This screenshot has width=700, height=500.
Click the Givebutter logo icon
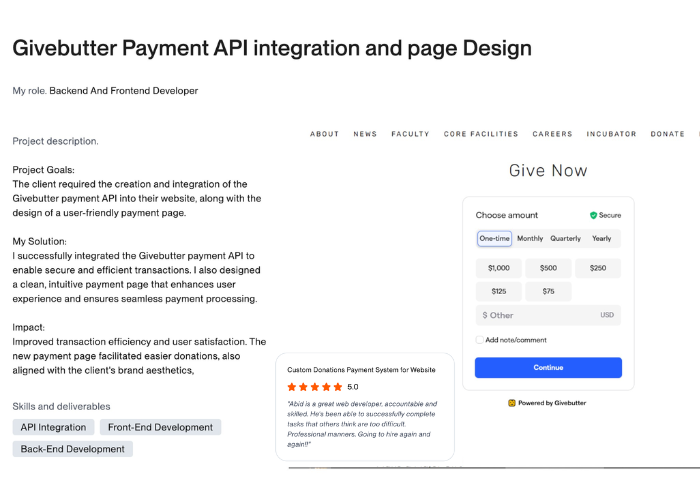(x=512, y=403)
